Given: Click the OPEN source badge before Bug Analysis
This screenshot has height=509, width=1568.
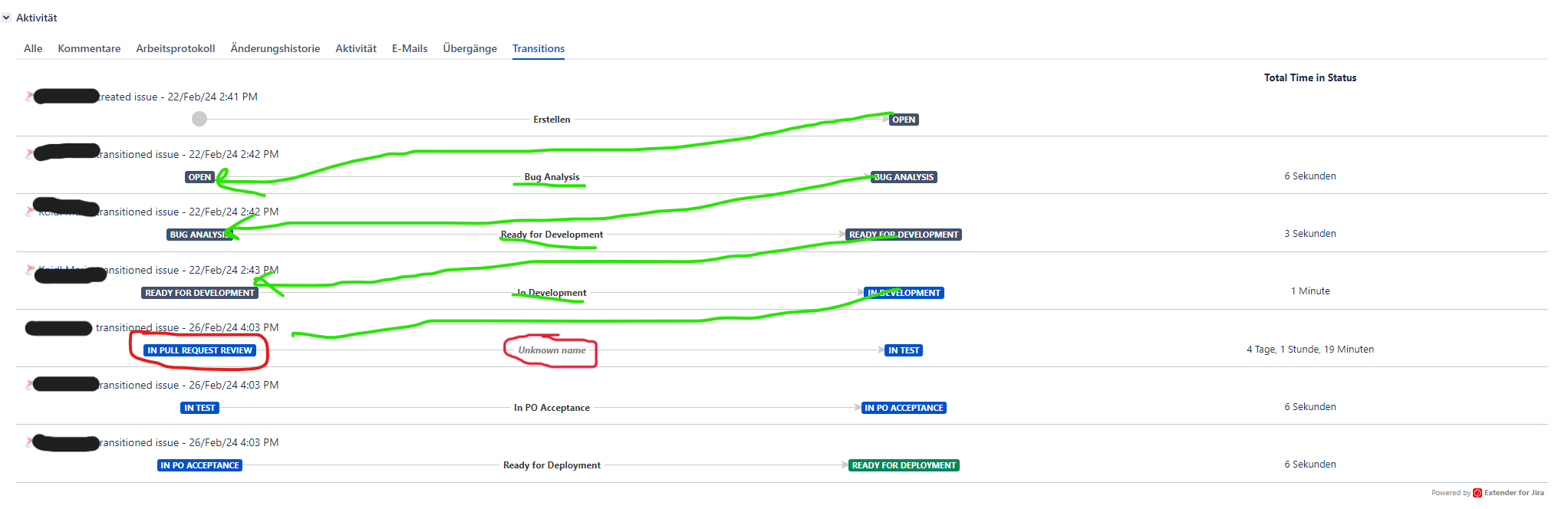Looking at the screenshot, I should point(199,177).
